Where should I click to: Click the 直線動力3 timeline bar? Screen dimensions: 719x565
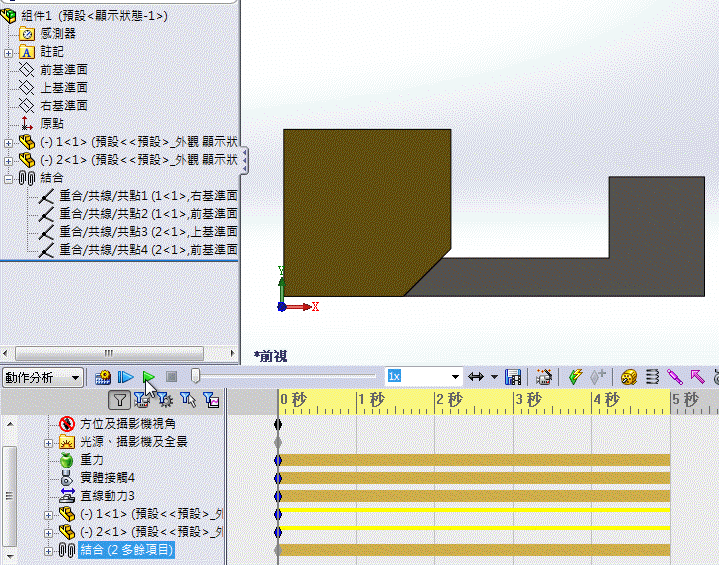[x=475, y=496]
